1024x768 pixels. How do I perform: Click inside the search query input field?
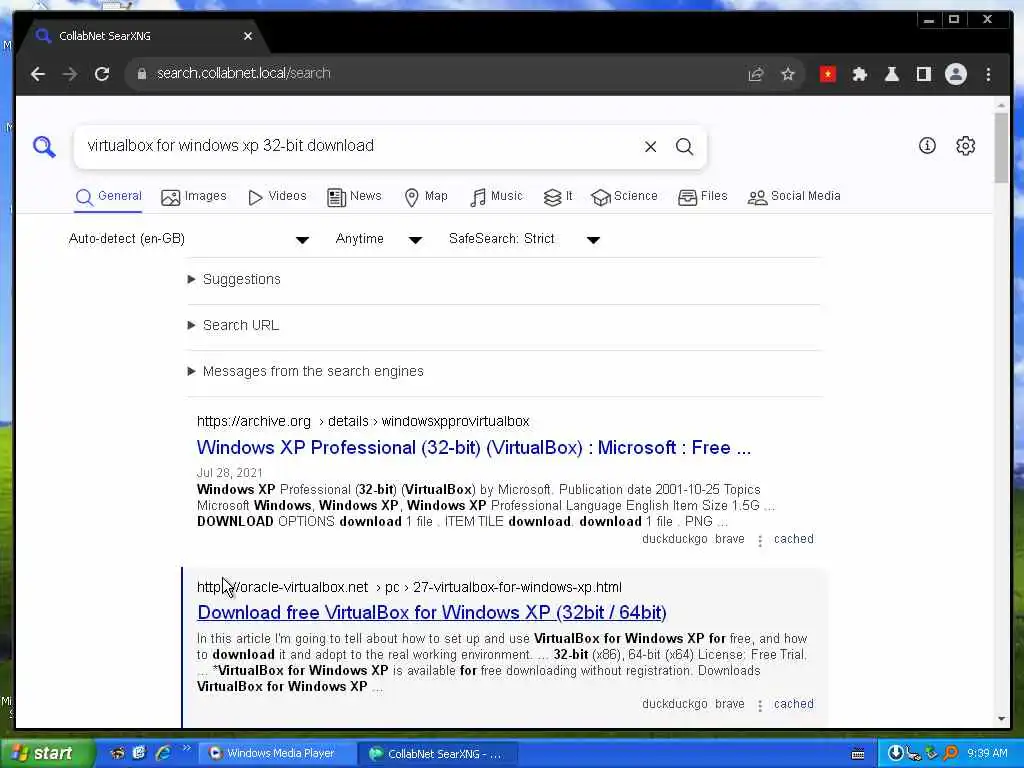[359, 146]
